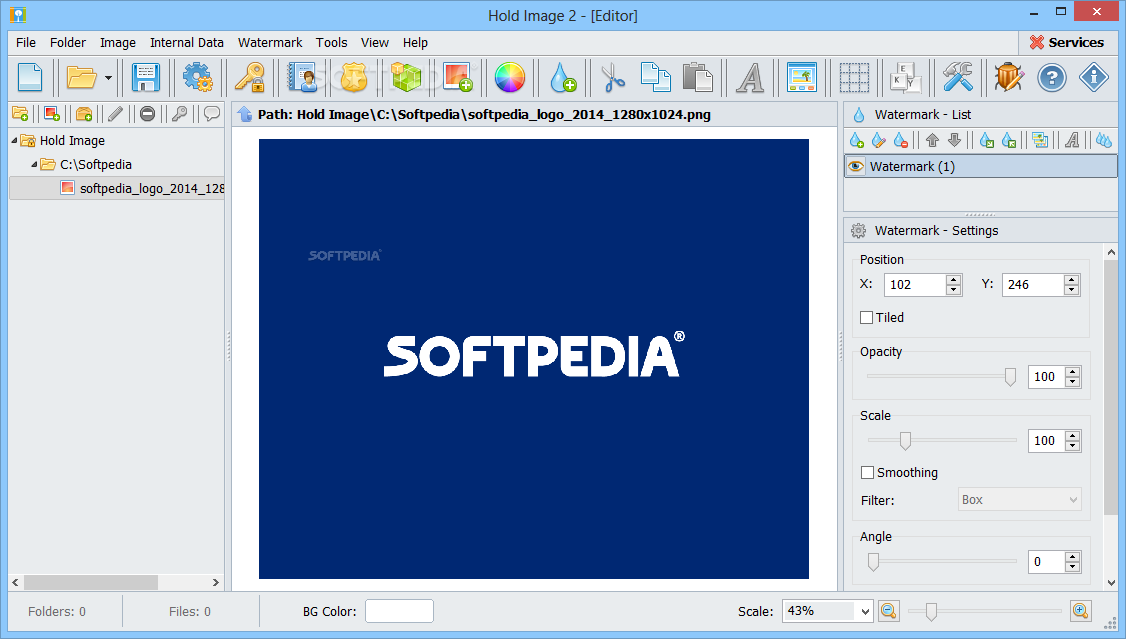Open the blue diamond info icon
The width and height of the screenshot is (1126, 639).
(x=1094, y=78)
